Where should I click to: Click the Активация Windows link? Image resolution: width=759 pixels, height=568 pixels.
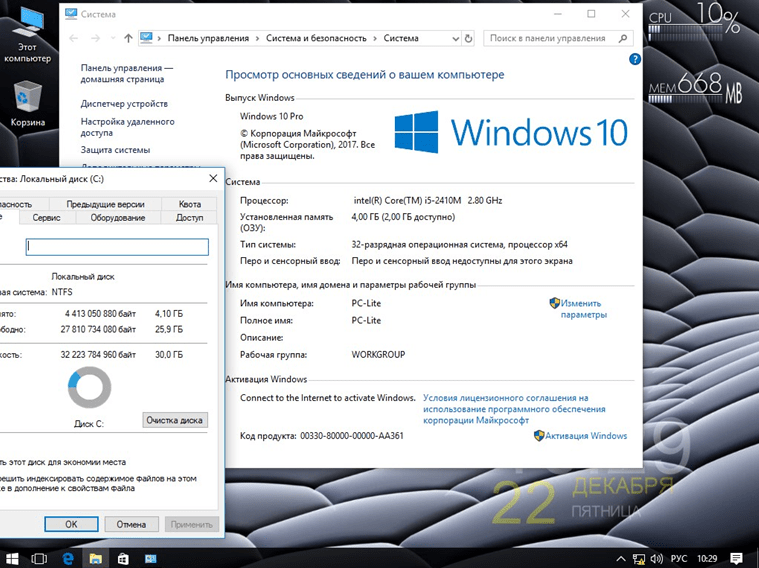(x=586, y=436)
